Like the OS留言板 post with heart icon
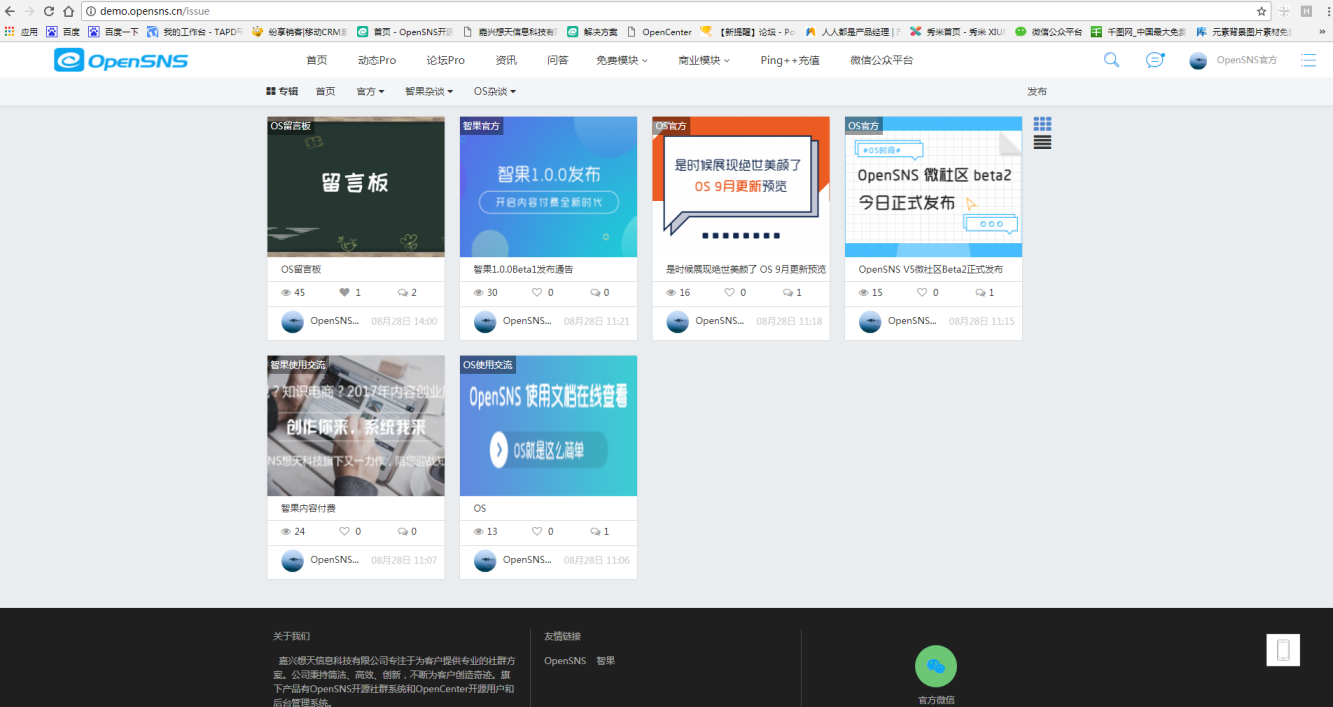The image size is (1333, 707). pos(345,293)
